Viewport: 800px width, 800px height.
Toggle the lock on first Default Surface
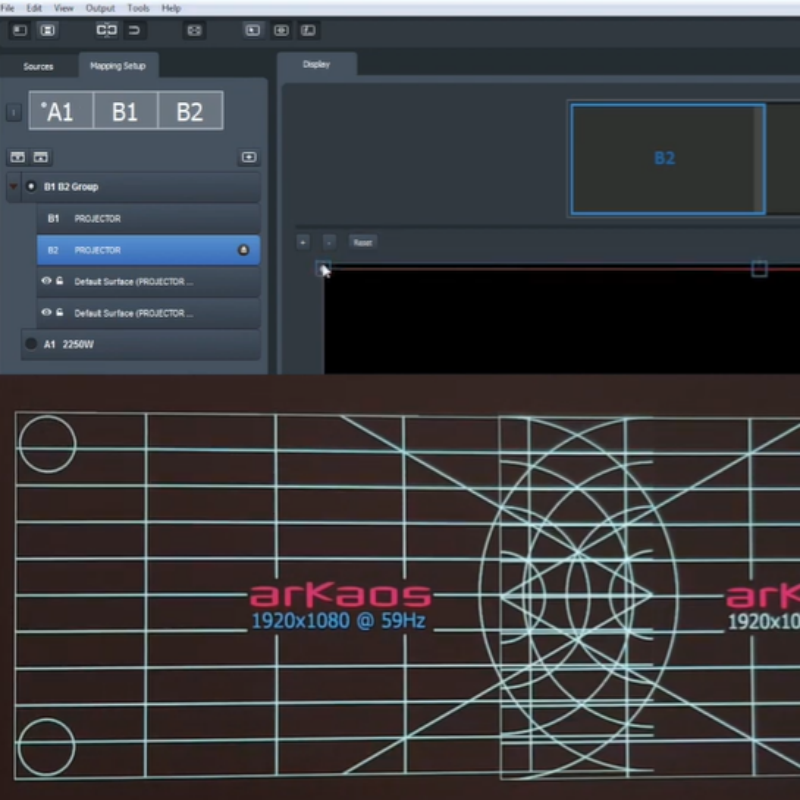(x=60, y=282)
